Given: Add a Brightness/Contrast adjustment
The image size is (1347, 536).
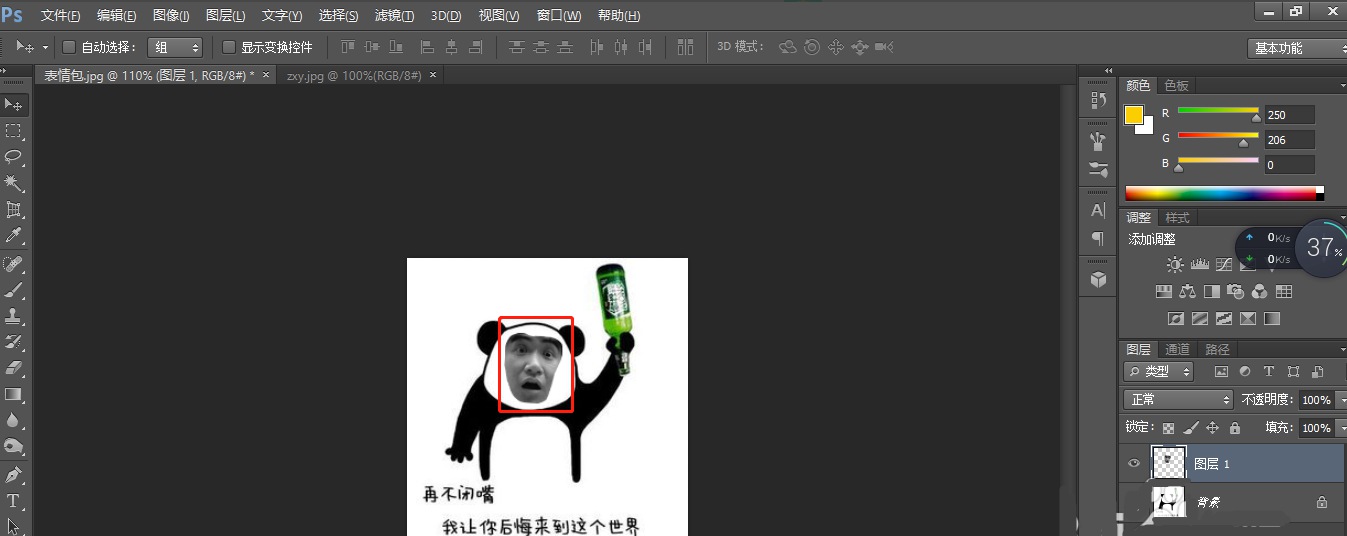Looking at the screenshot, I should 1175,265.
